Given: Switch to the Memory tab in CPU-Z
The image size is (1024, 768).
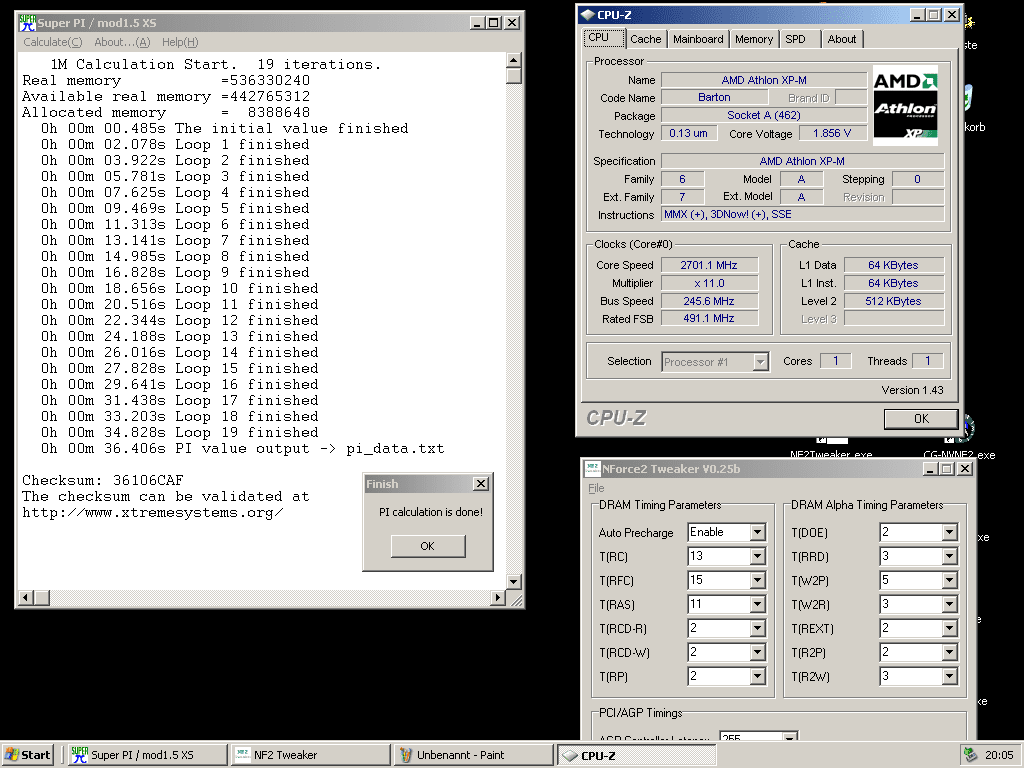Looking at the screenshot, I should pos(754,39).
